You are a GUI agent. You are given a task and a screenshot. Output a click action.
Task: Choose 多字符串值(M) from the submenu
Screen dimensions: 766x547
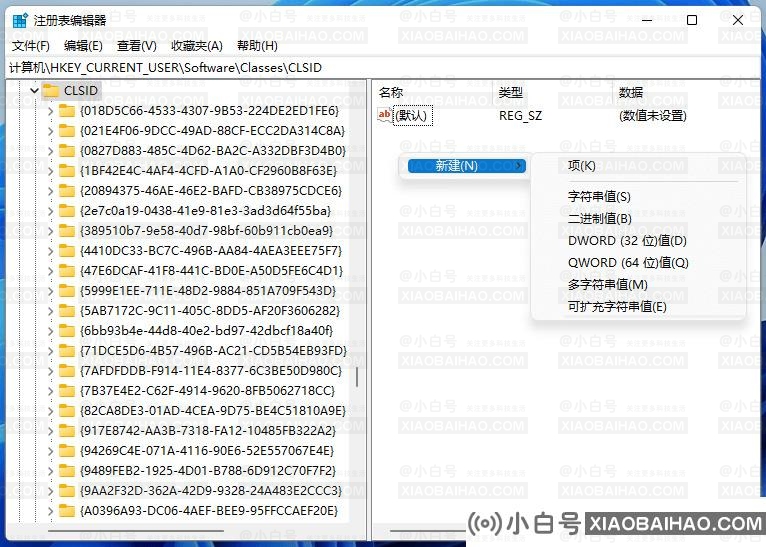click(607, 285)
